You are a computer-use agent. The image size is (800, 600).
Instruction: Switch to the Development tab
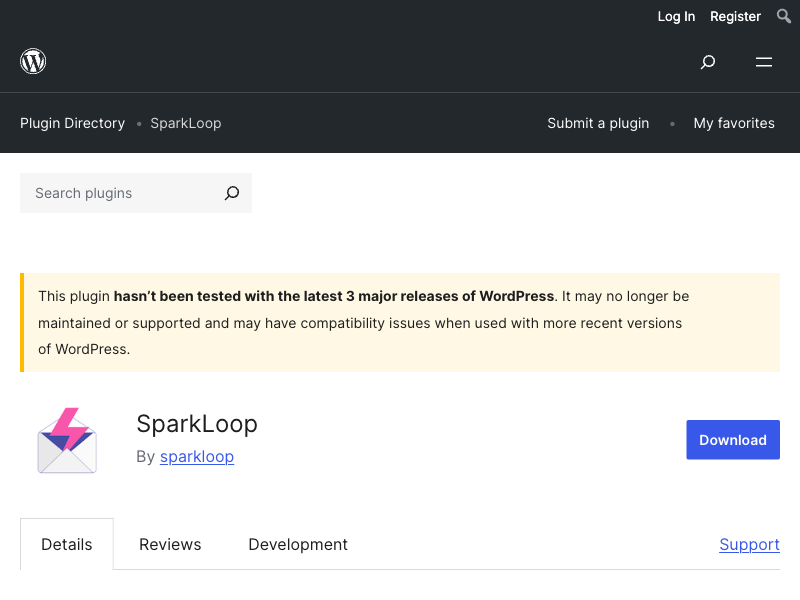click(x=298, y=544)
